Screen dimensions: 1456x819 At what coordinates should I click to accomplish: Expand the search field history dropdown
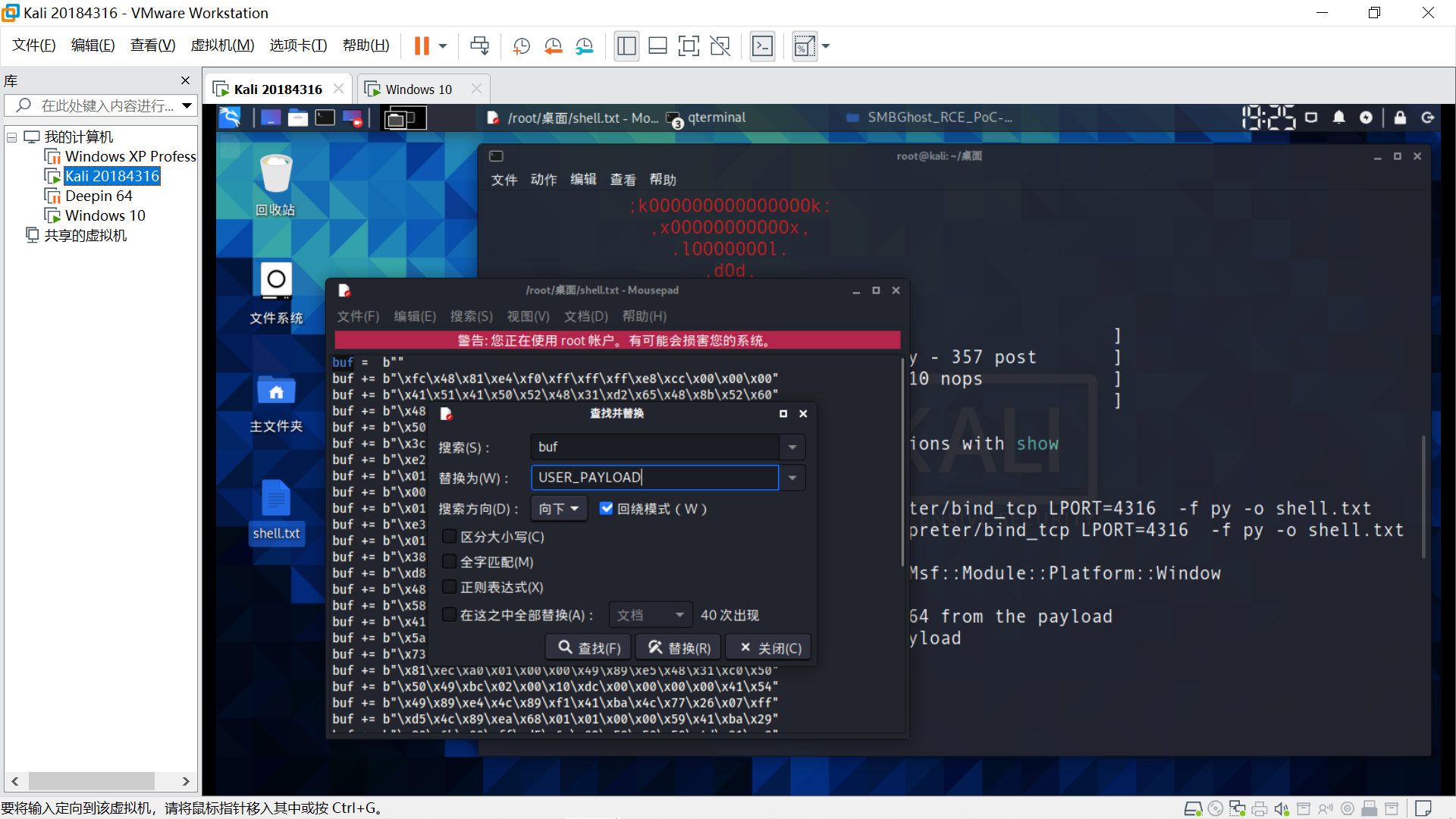pyautogui.click(x=792, y=447)
